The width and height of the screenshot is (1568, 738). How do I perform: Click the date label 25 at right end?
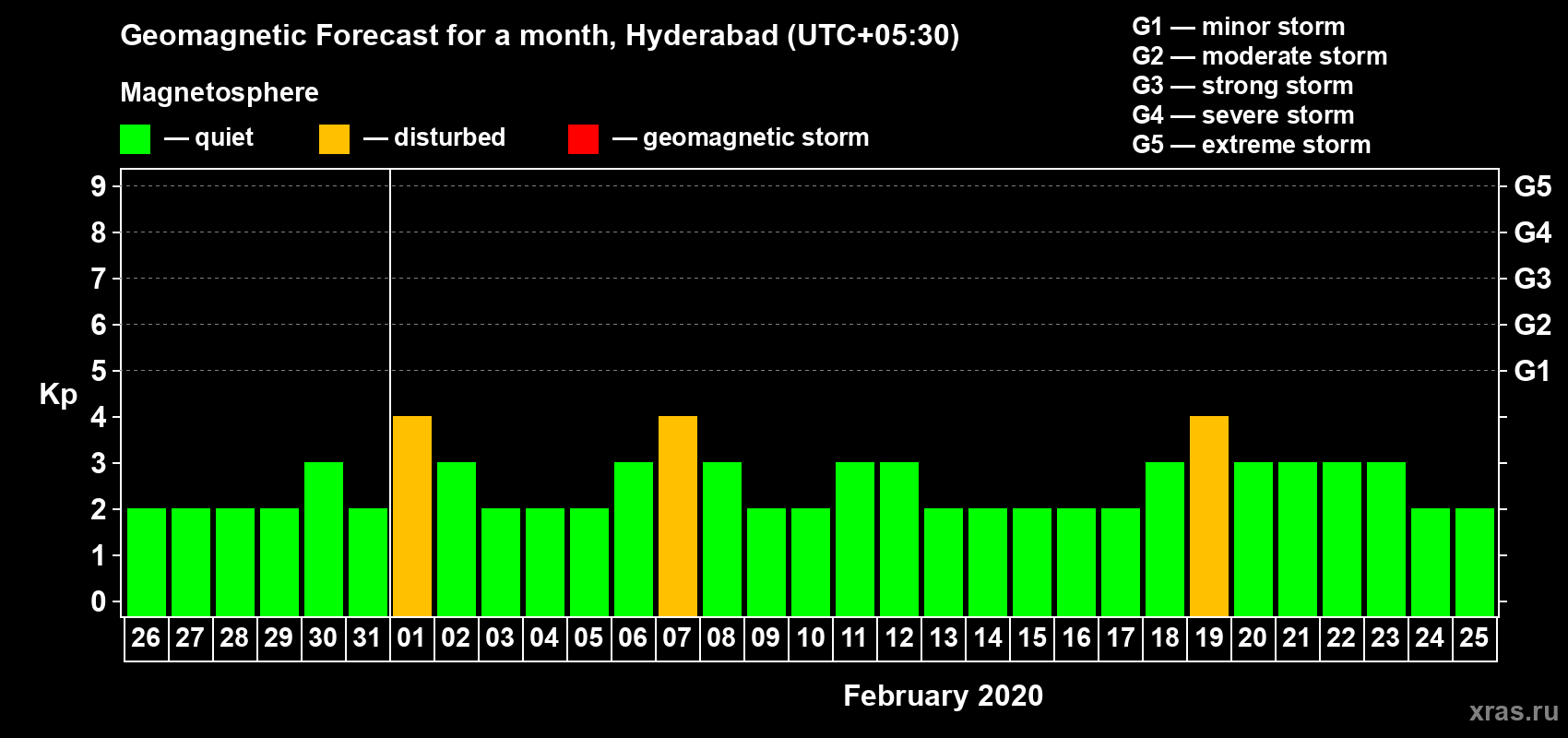tap(1474, 637)
